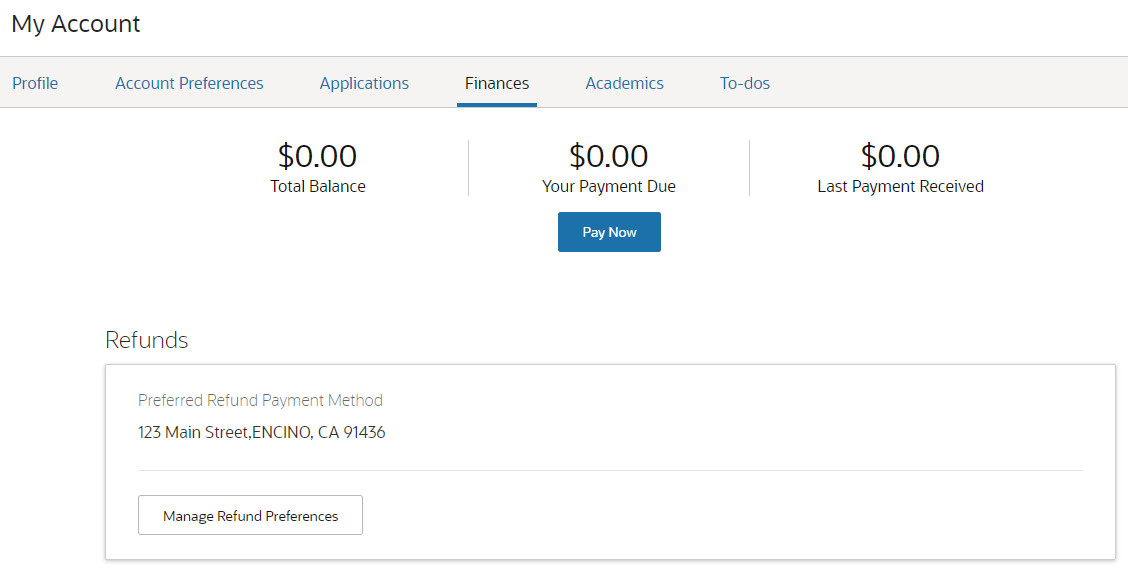Go to the Applications tab
Viewport: 1128px width, 580px height.
pos(364,83)
